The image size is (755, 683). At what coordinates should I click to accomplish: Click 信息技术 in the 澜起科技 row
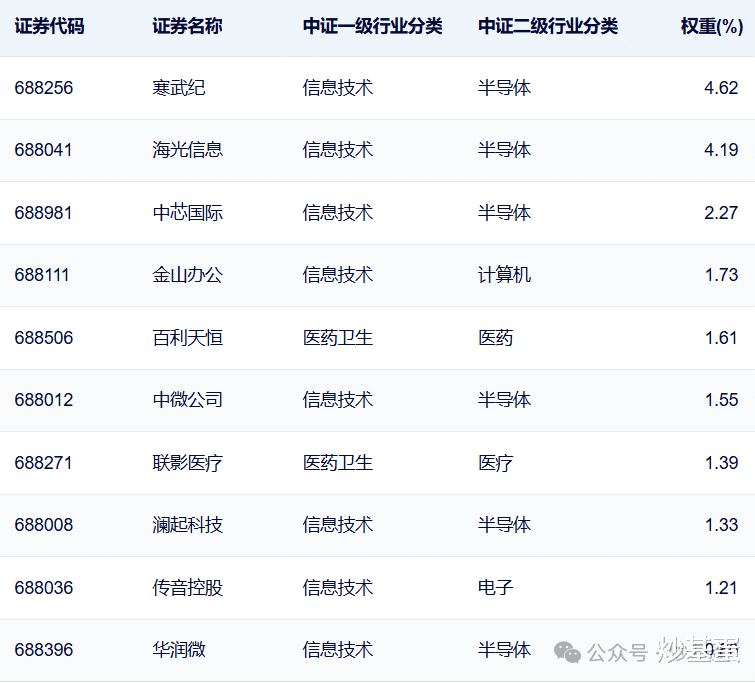click(x=338, y=525)
